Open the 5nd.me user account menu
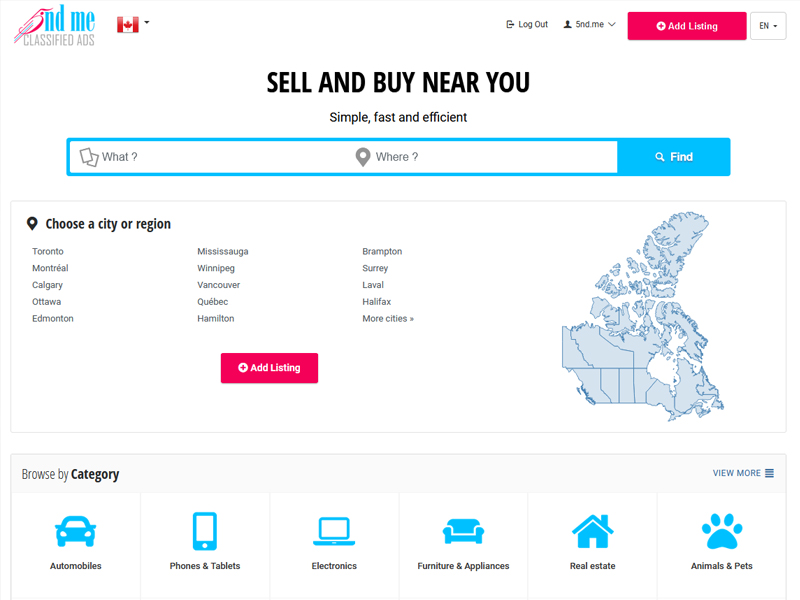This screenshot has height=600, width=800. tap(589, 25)
